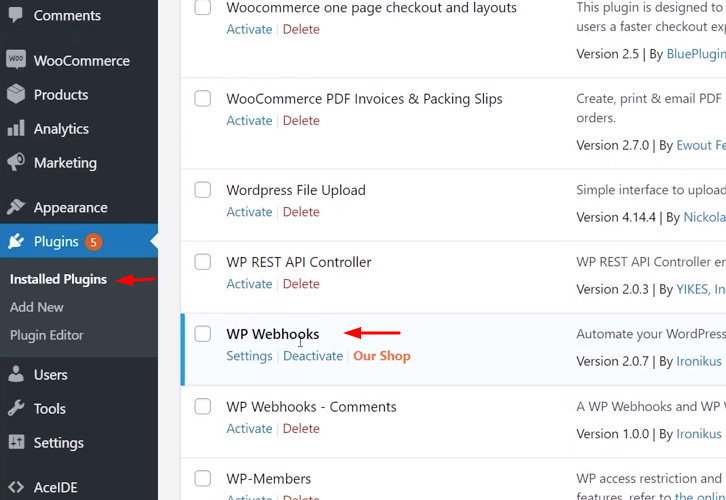The image size is (726, 500).
Task: Open the WooCommerce menu
Action: click(x=79, y=61)
